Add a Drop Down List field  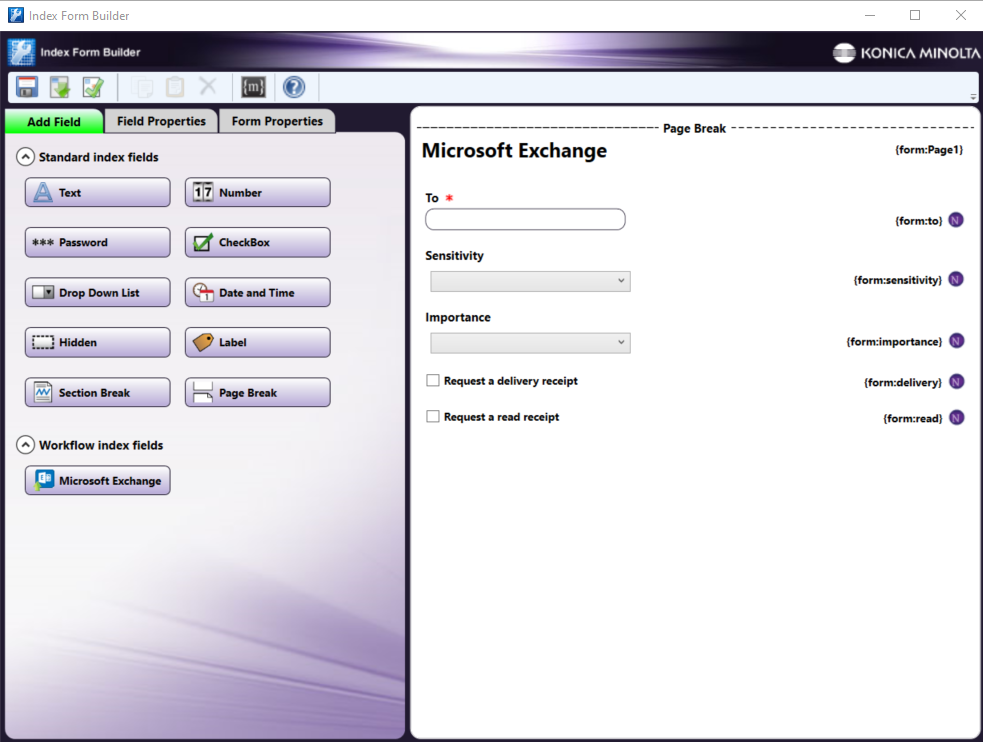click(98, 293)
